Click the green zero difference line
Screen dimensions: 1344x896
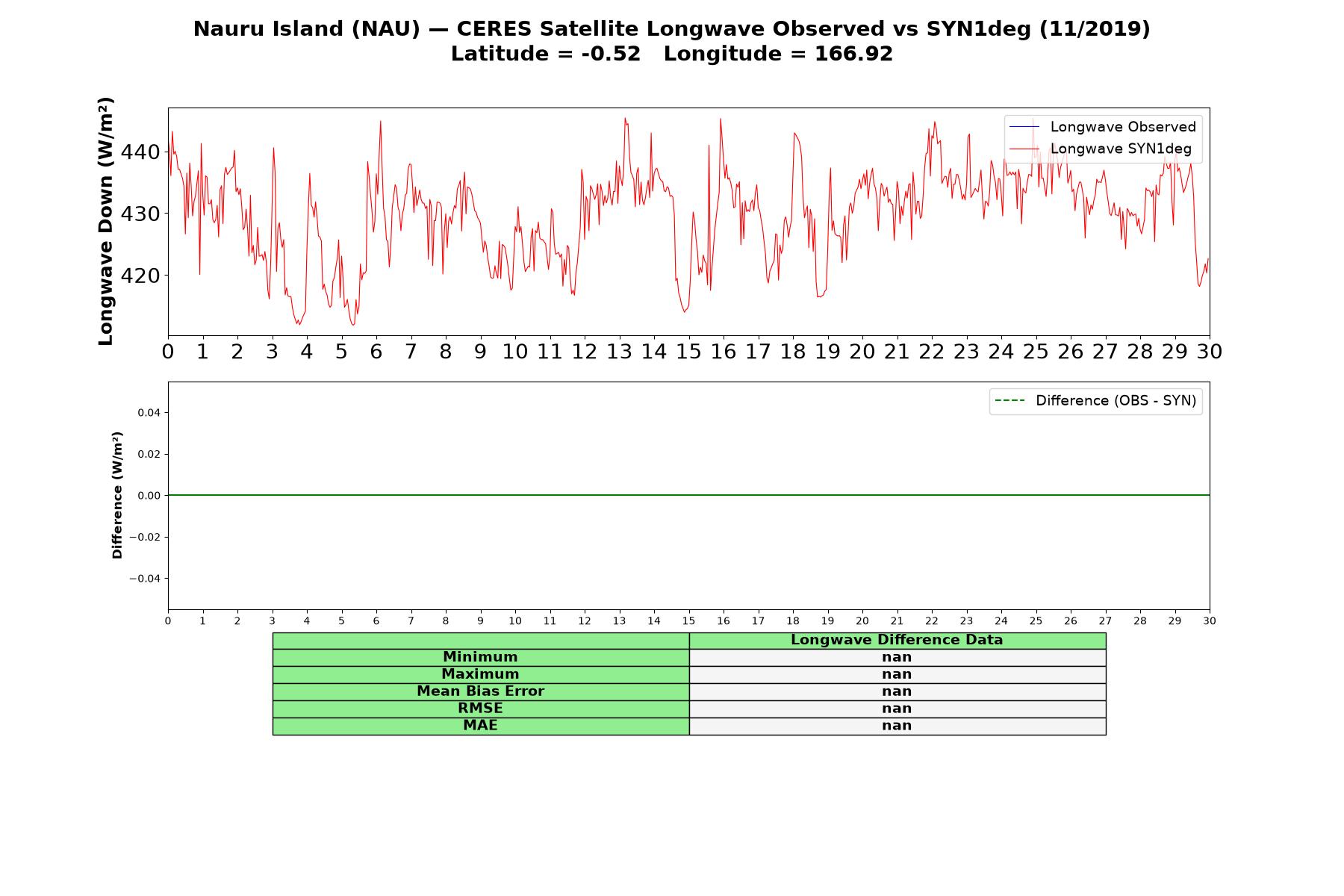click(688, 495)
